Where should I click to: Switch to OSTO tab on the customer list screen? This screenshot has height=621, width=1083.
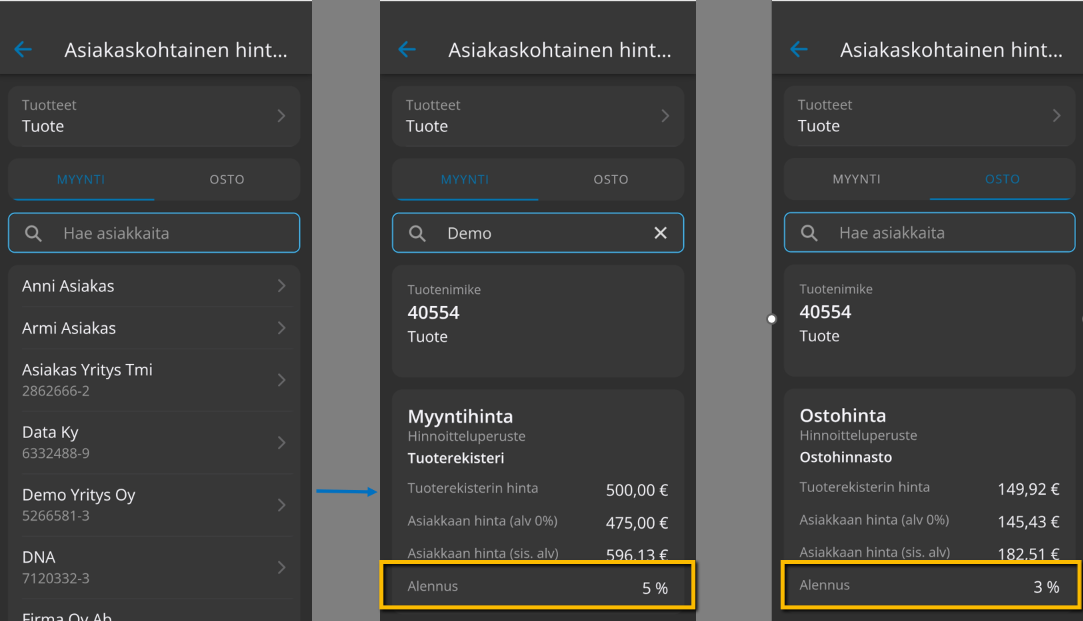click(227, 180)
